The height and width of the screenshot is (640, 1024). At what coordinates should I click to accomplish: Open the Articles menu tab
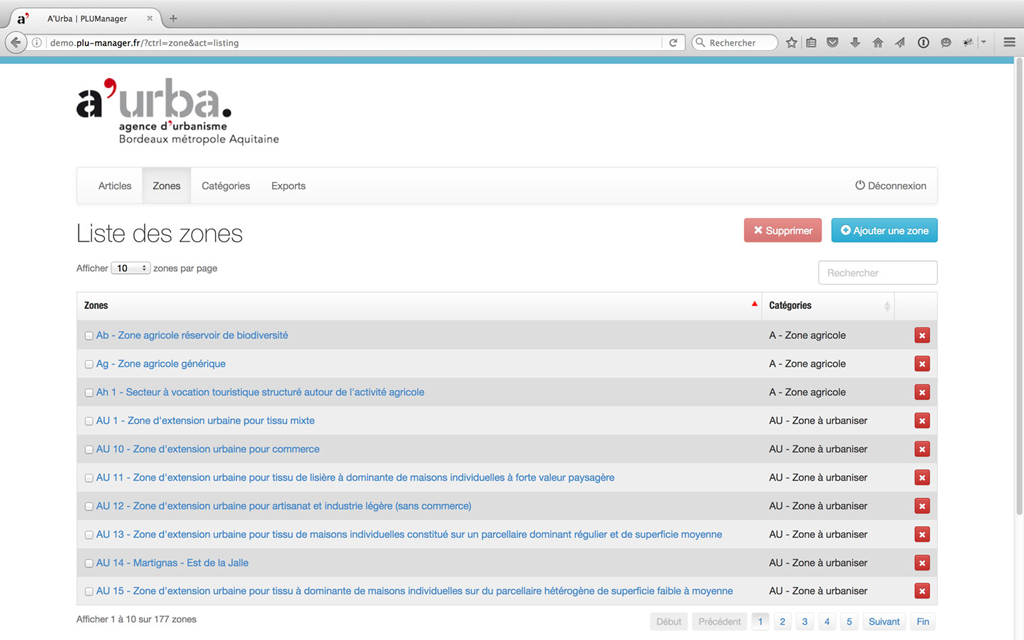pos(115,186)
